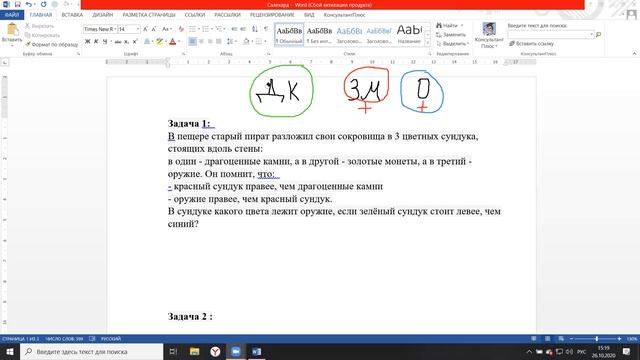Click the search magnifier next to the КонсультантПлюс field
This screenshot has width=640, height=360.
pos(598,35)
